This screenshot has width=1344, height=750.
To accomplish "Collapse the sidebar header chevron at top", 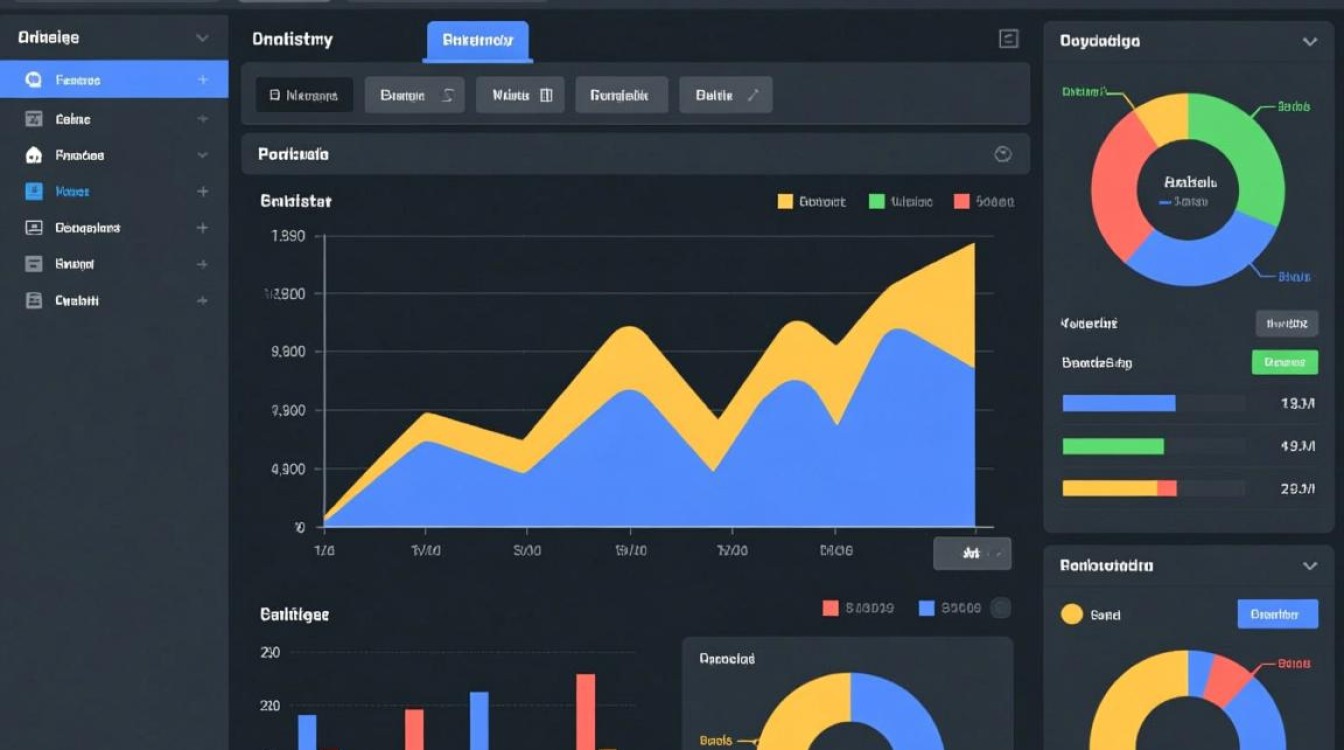I will [x=202, y=38].
